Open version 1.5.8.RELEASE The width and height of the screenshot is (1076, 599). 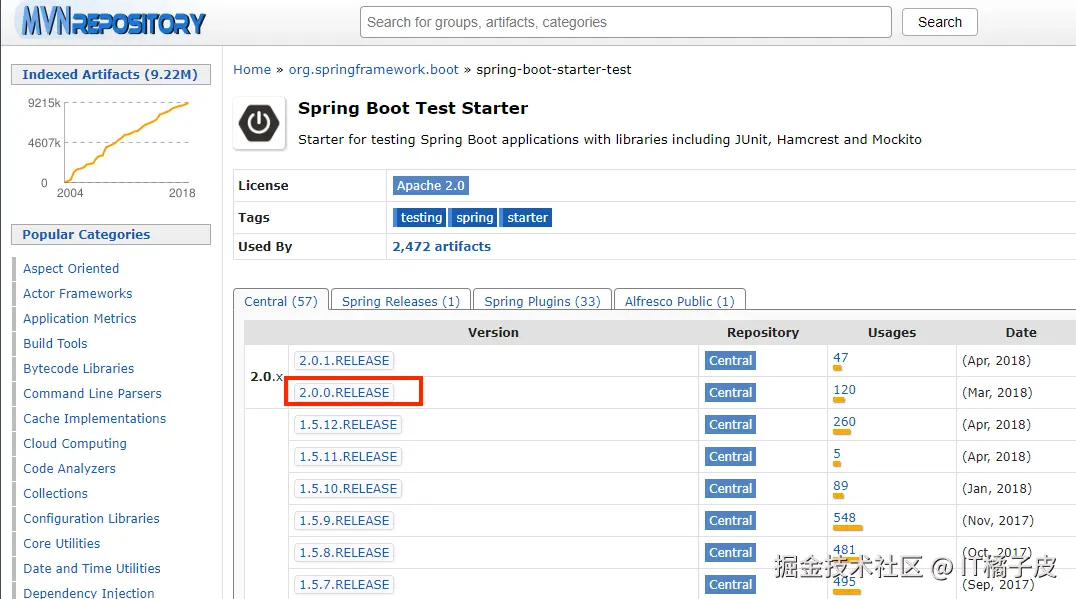344,552
